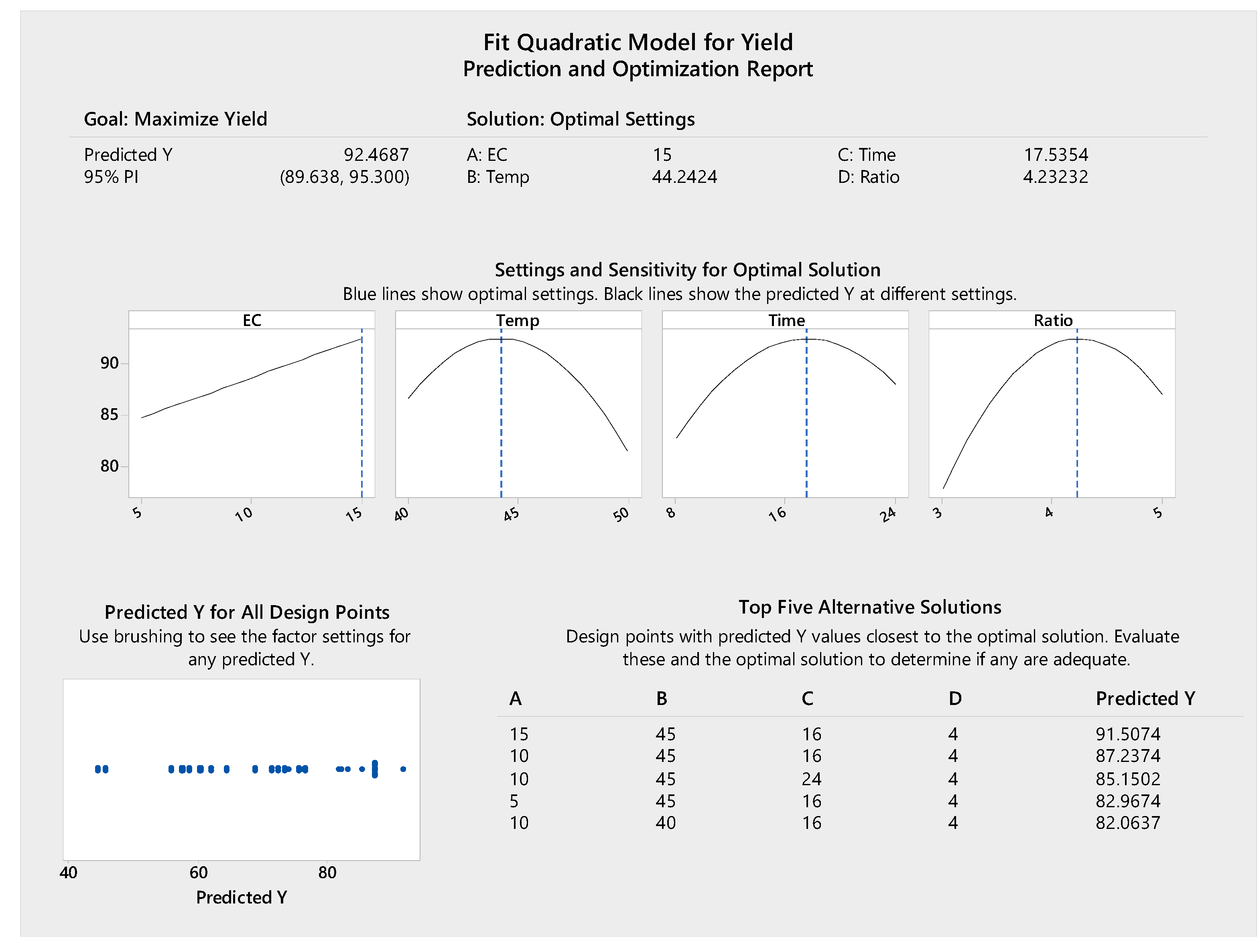The image size is (1259, 952).
Task: Click the blue optimal line in Time plot
Action: coord(806,415)
